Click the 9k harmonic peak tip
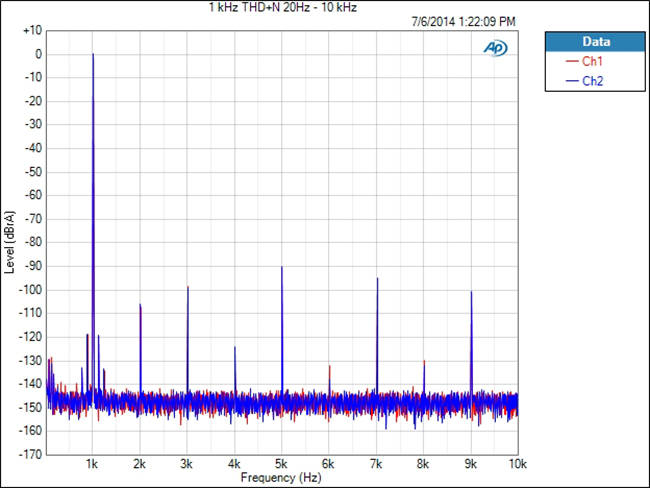650x488 pixels. [471, 293]
